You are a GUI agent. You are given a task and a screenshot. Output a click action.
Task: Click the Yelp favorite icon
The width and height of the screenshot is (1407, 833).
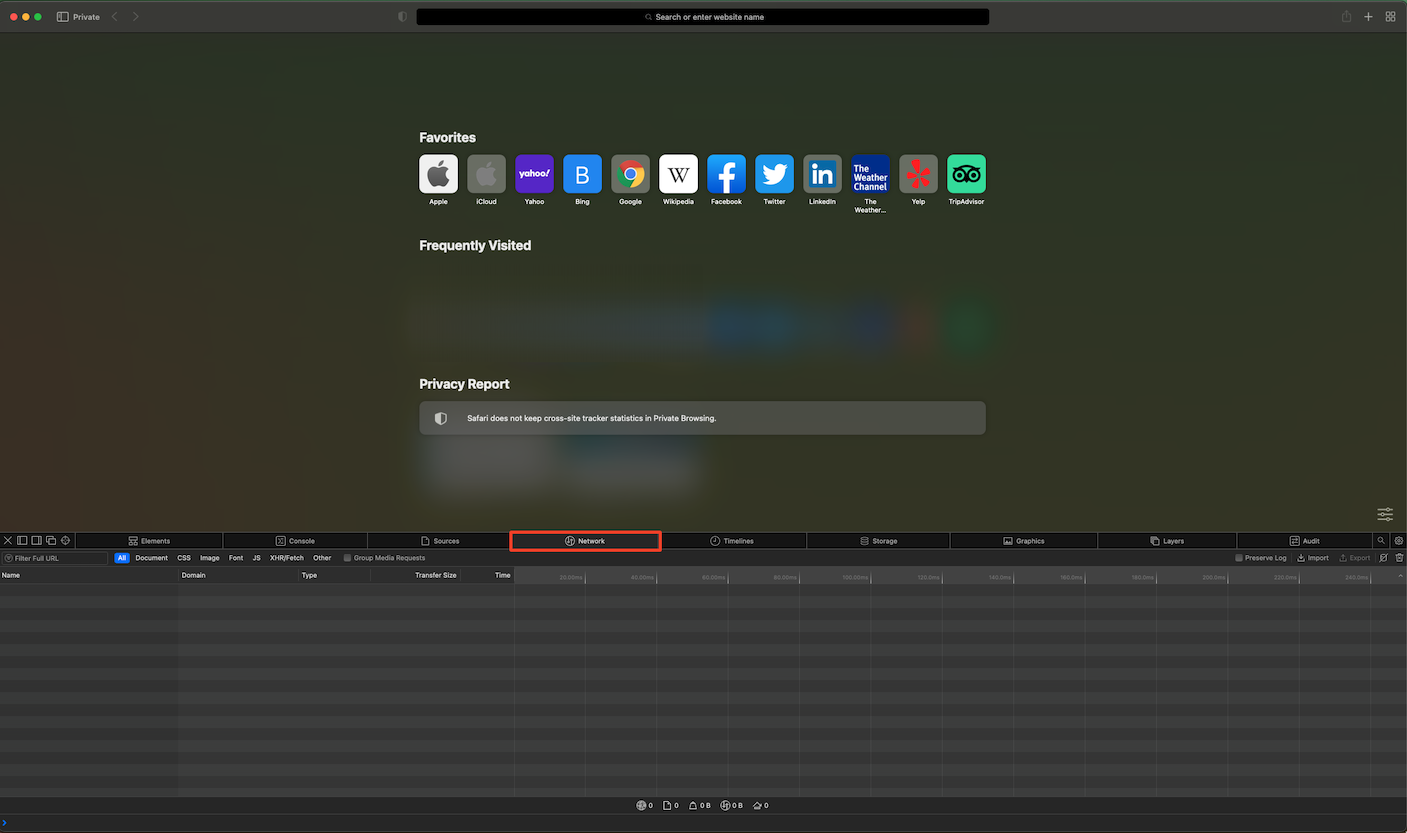[918, 174]
